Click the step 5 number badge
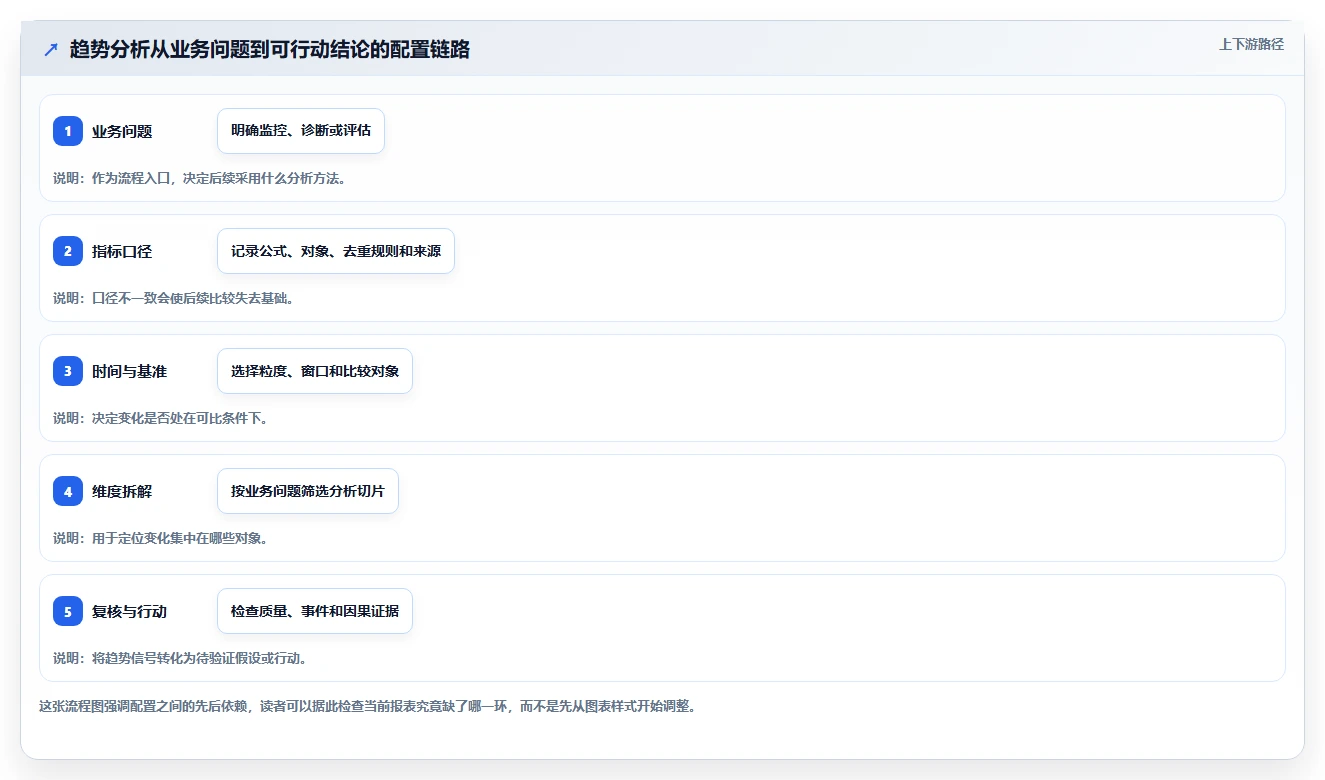The height and width of the screenshot is (780, 1325). point(68,611)
